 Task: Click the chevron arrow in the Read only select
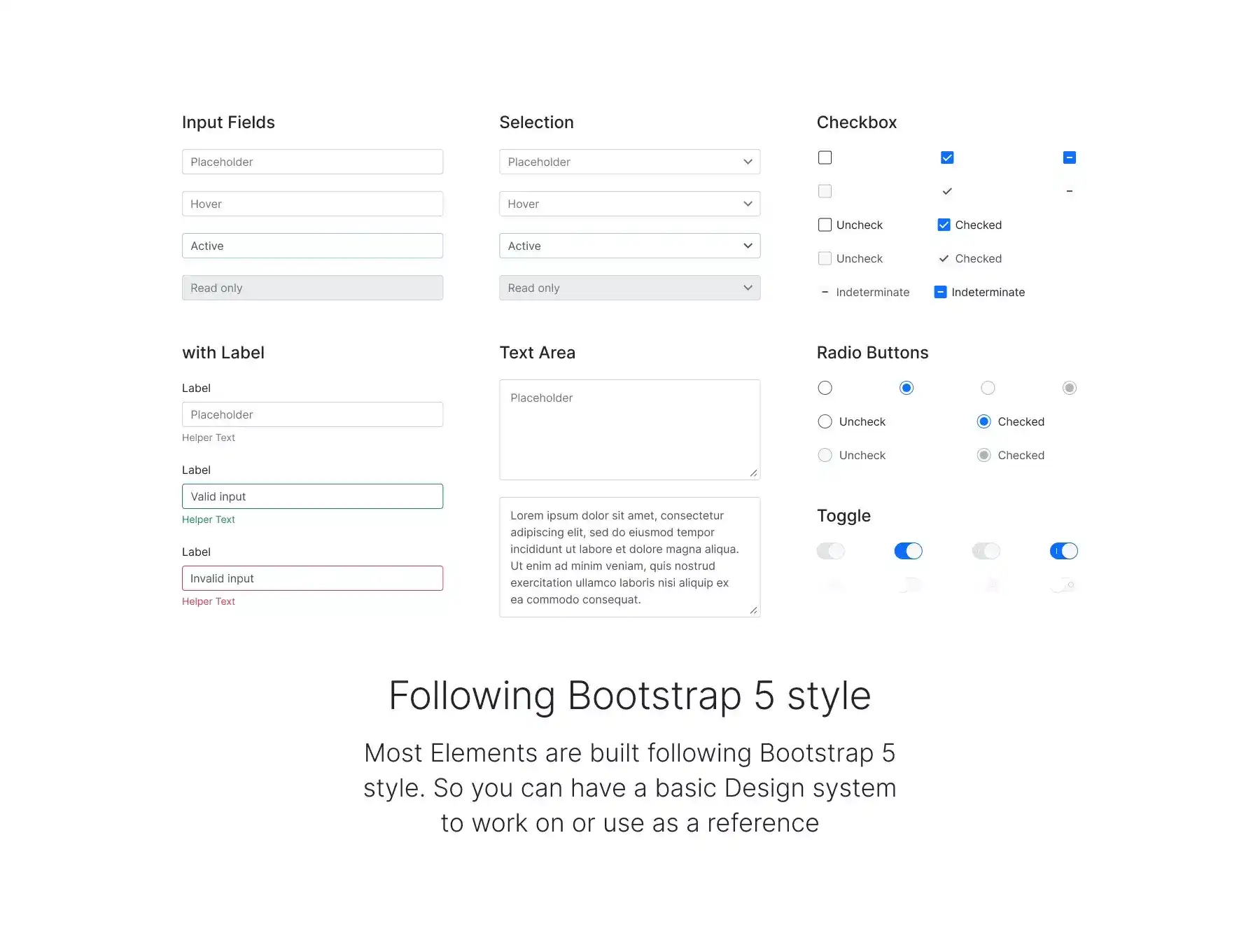tap(748, 288)
